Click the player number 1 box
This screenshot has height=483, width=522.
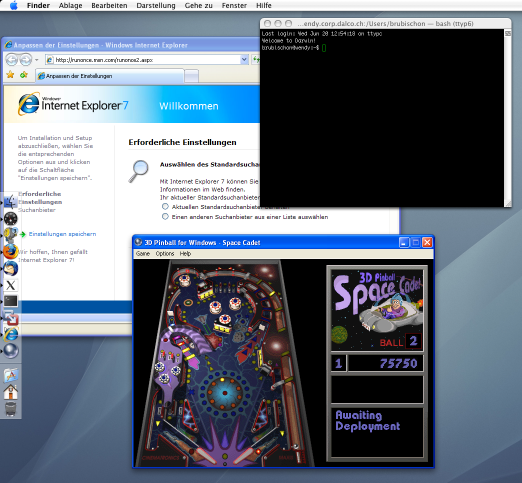click(338, 363)
